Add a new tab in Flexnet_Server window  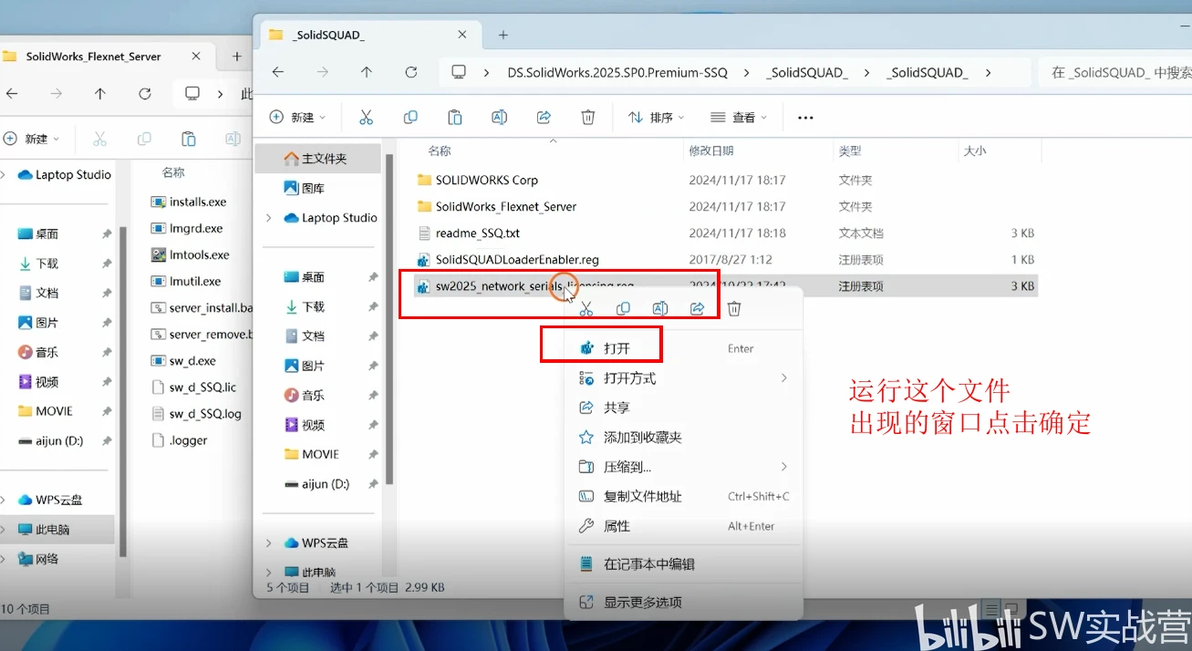point(236,56)
